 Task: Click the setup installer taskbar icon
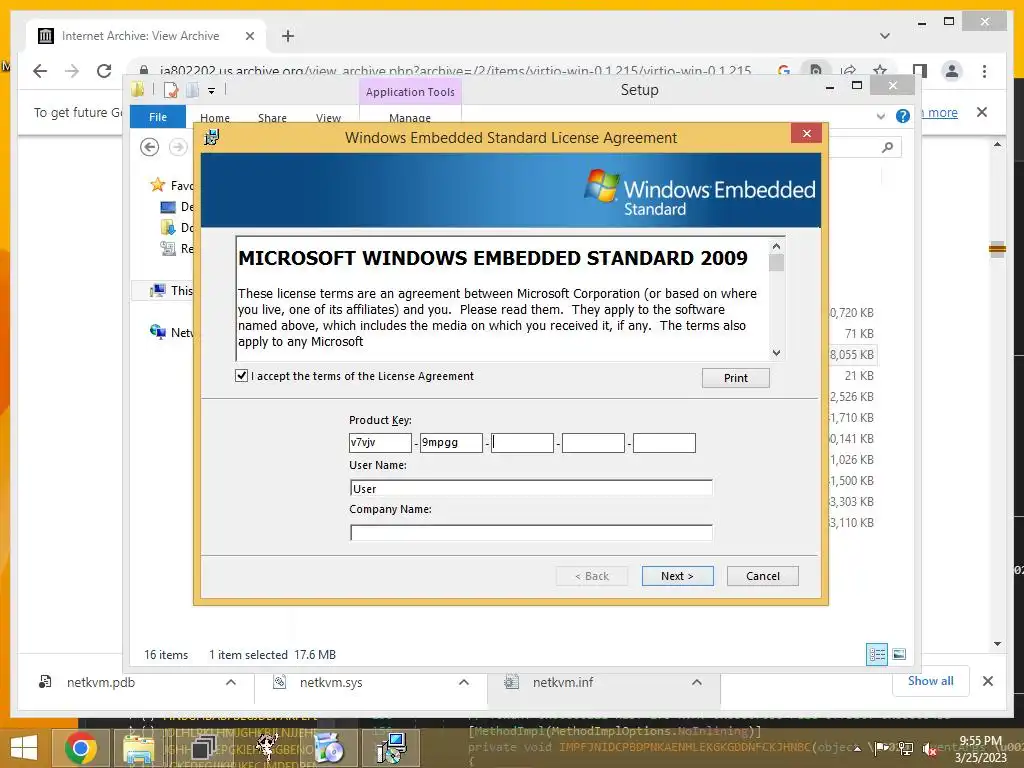point(392,748)
